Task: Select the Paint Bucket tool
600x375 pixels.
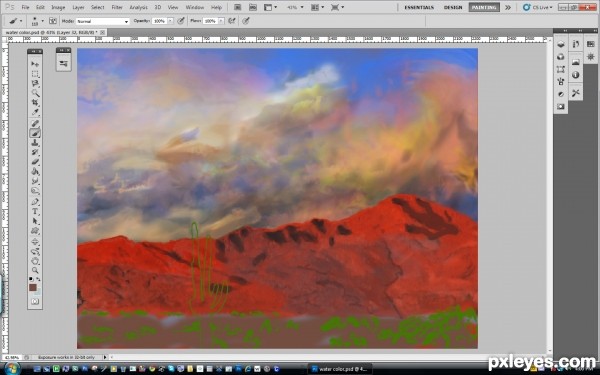Action: click(35, 171)
